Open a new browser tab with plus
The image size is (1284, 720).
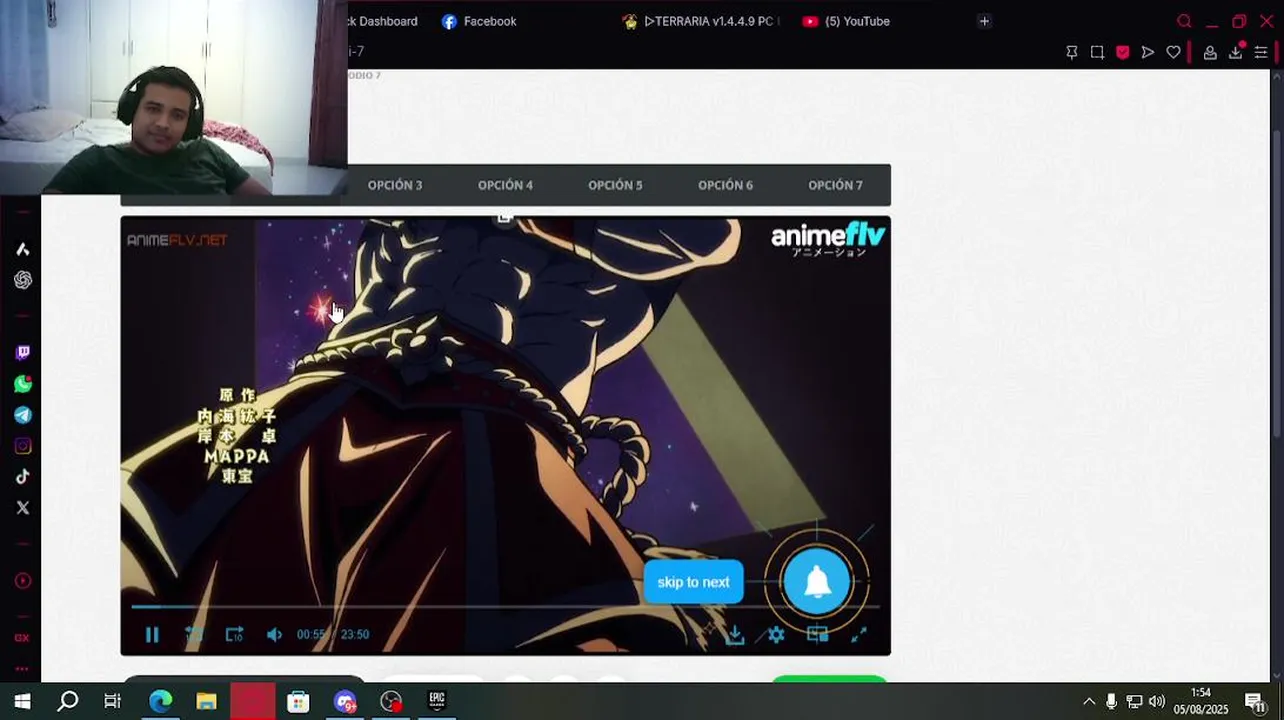(984, 21)
